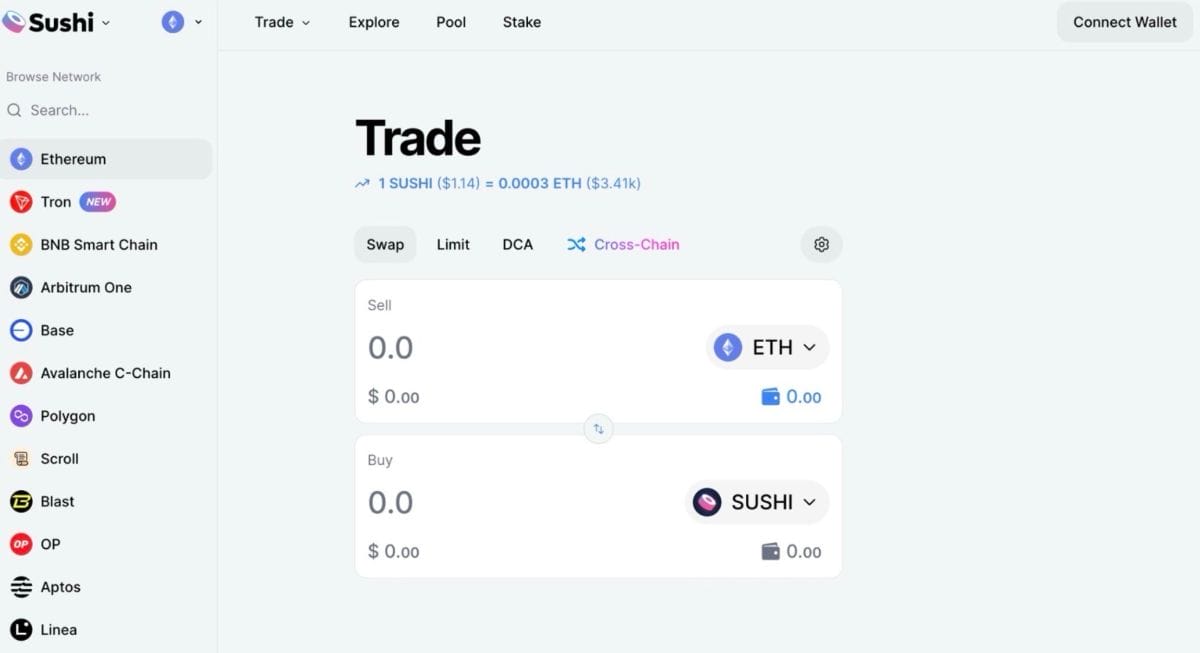Click the Tron network icon
The width and height of the screenshot is (1200, 653).
point(20,201)
